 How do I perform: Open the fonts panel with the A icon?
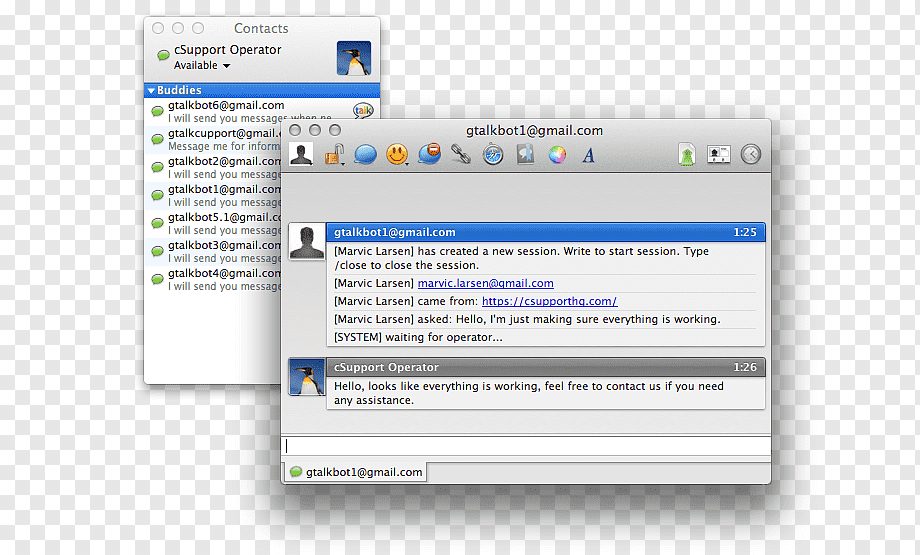coord(588,155)
